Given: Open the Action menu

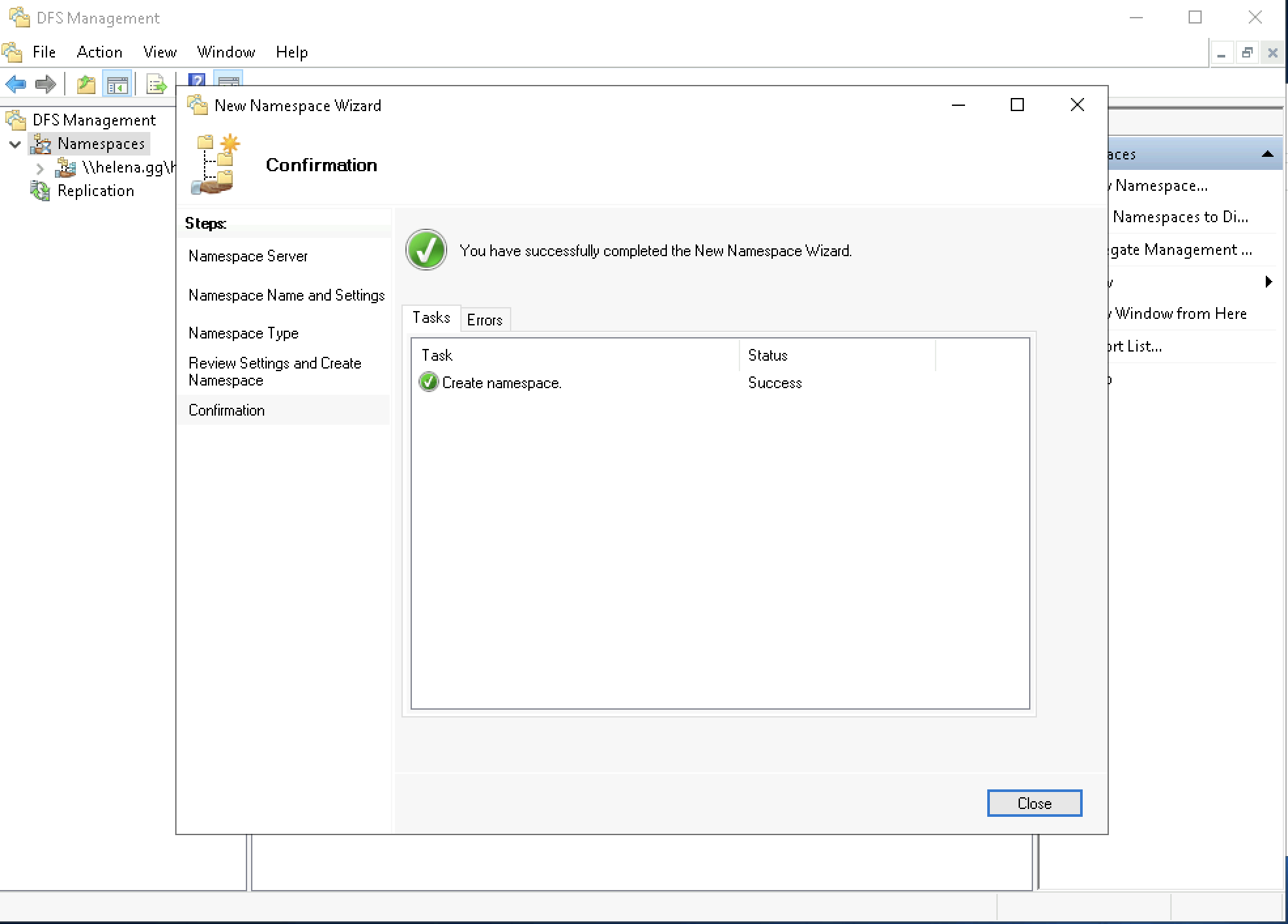Looking at the screenshot, I should 99,52.
